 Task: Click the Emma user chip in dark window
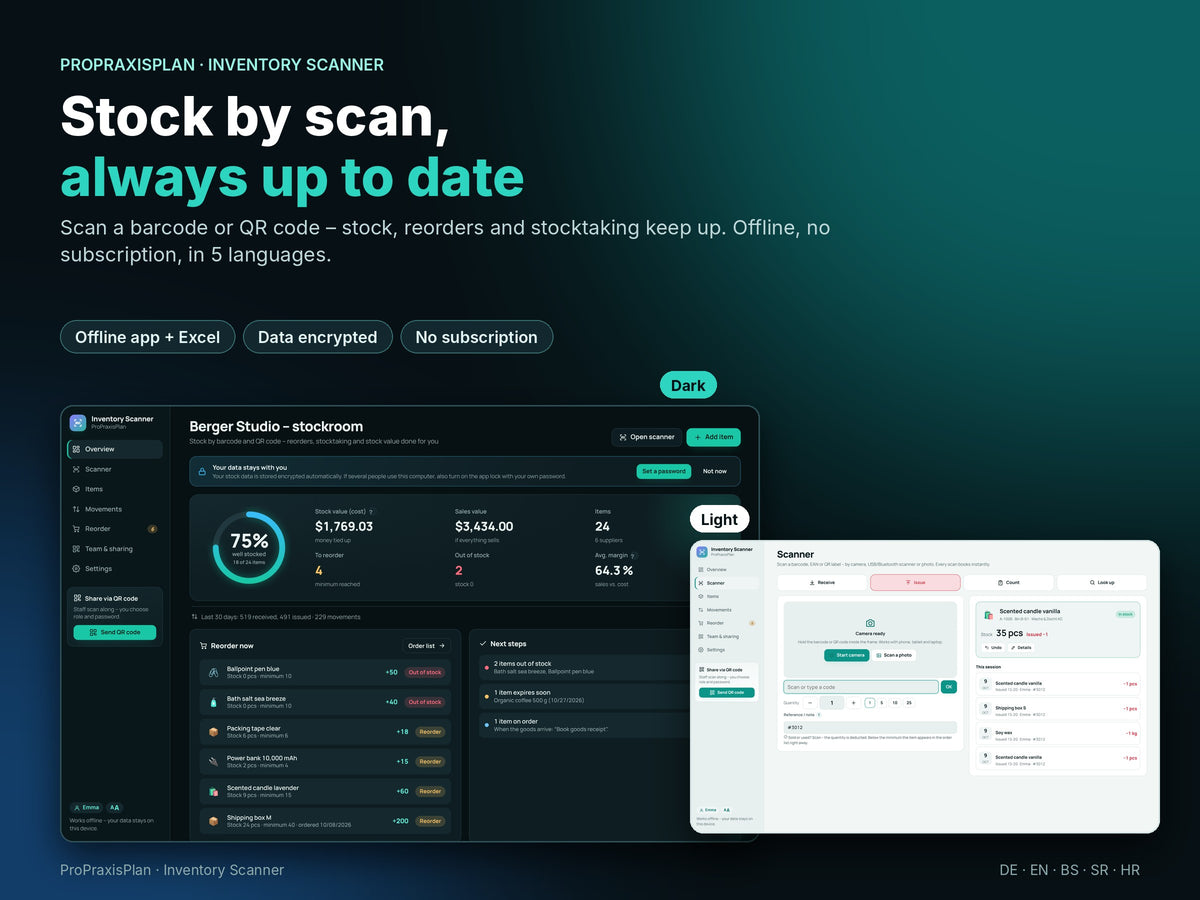pos(86,807)
